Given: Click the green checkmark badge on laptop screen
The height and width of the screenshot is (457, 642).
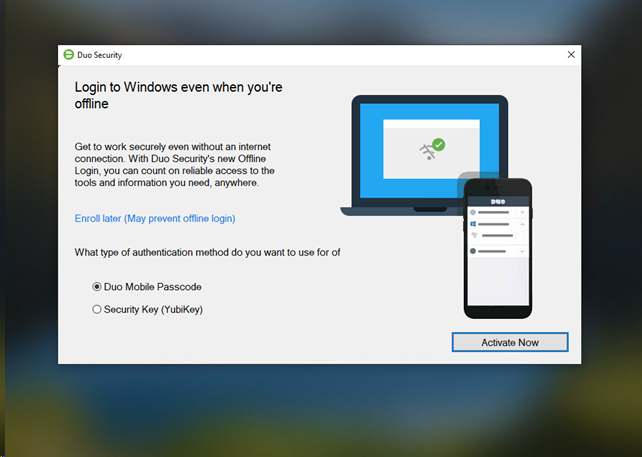Looking at the screenshot, I should click(x=438, y=145).
